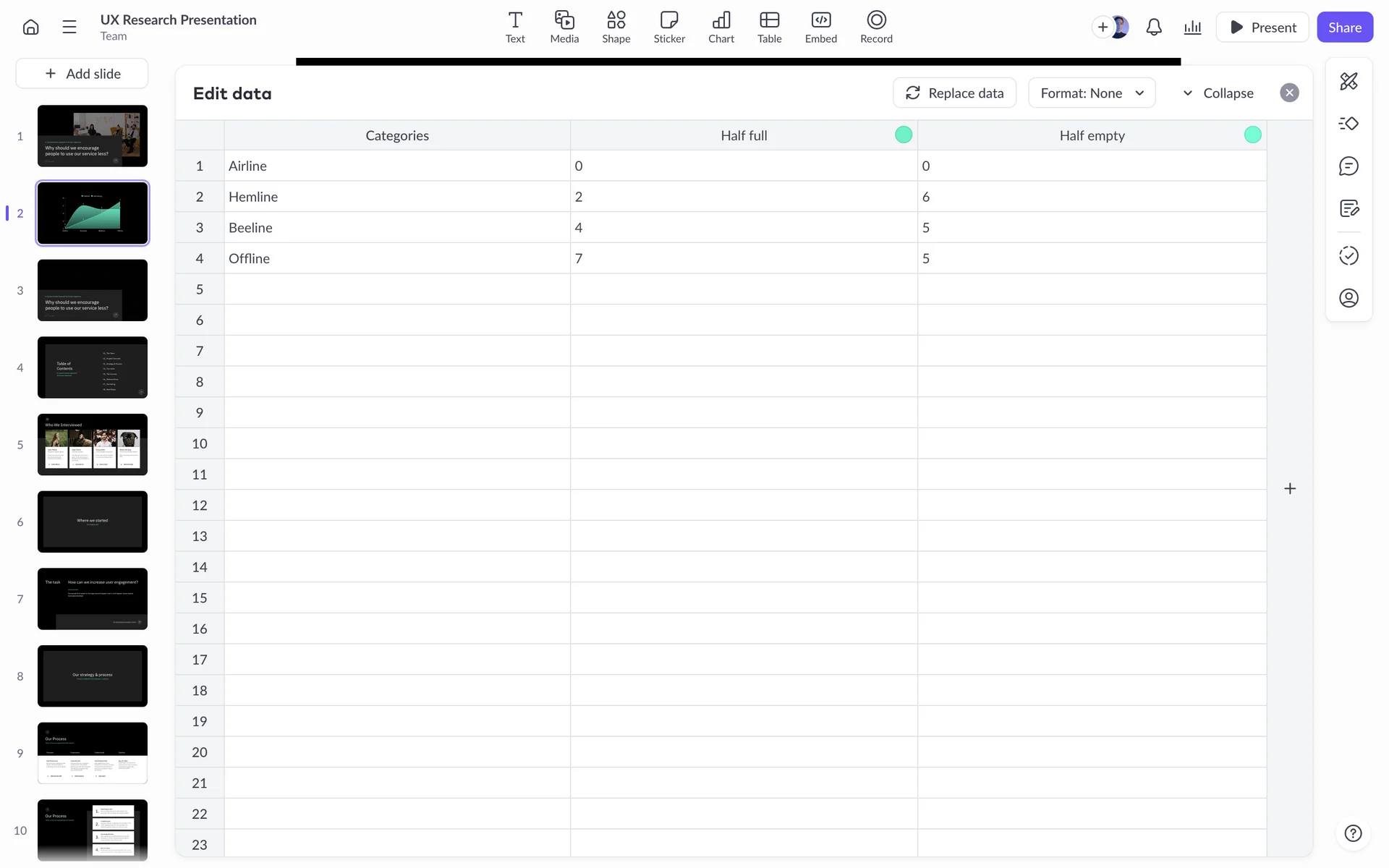Viewport: 1389px width, 868px height.
Task: Select slide 5 thumbnail
Action: click(93, 445)
